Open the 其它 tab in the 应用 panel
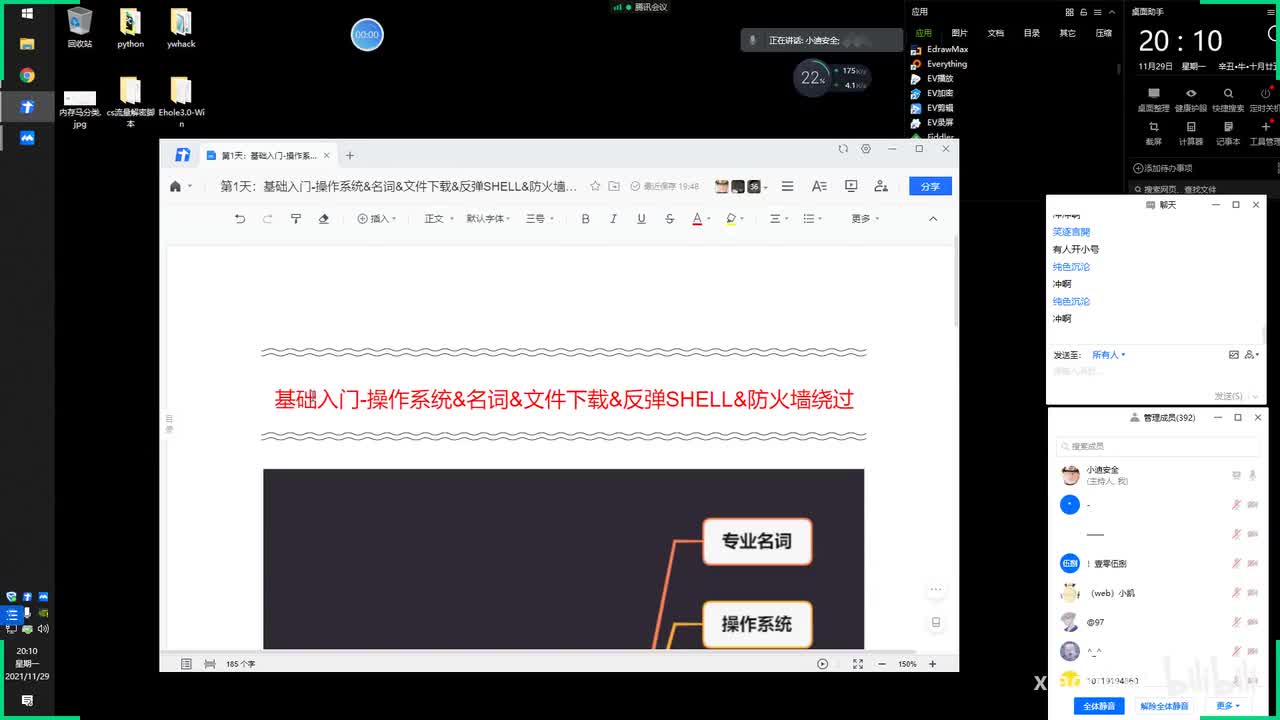 [x=1068, y=33]
